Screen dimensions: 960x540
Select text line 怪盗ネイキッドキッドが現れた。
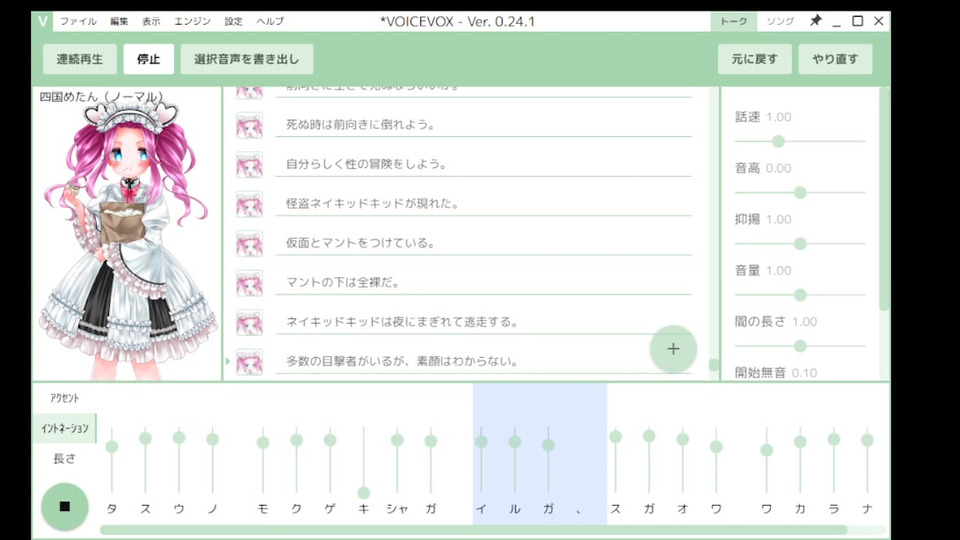(484, 203)
